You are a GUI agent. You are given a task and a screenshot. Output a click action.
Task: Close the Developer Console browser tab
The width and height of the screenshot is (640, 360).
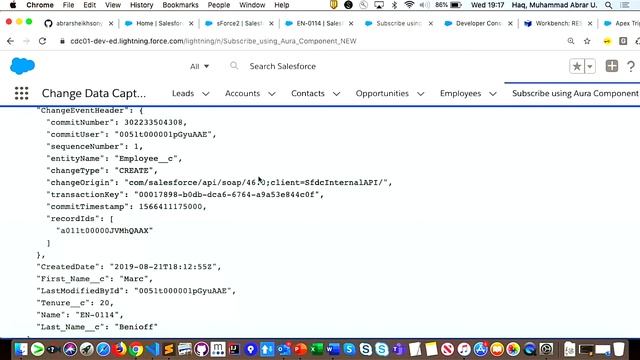[510, 24]
